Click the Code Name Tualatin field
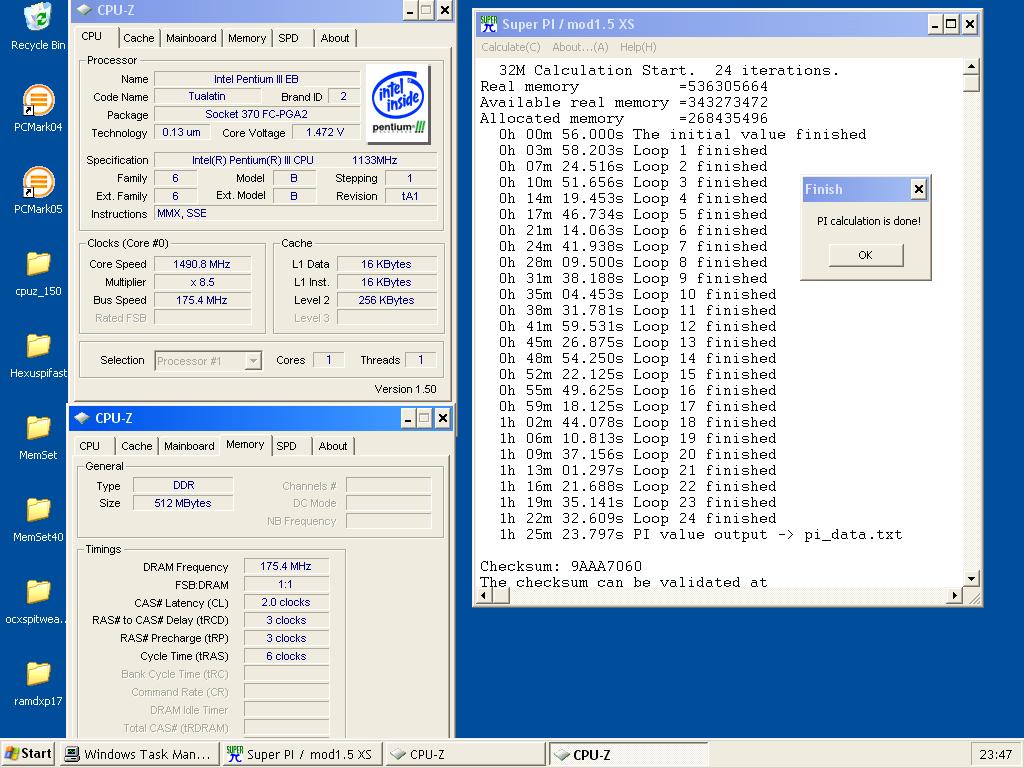 [207, 96]
